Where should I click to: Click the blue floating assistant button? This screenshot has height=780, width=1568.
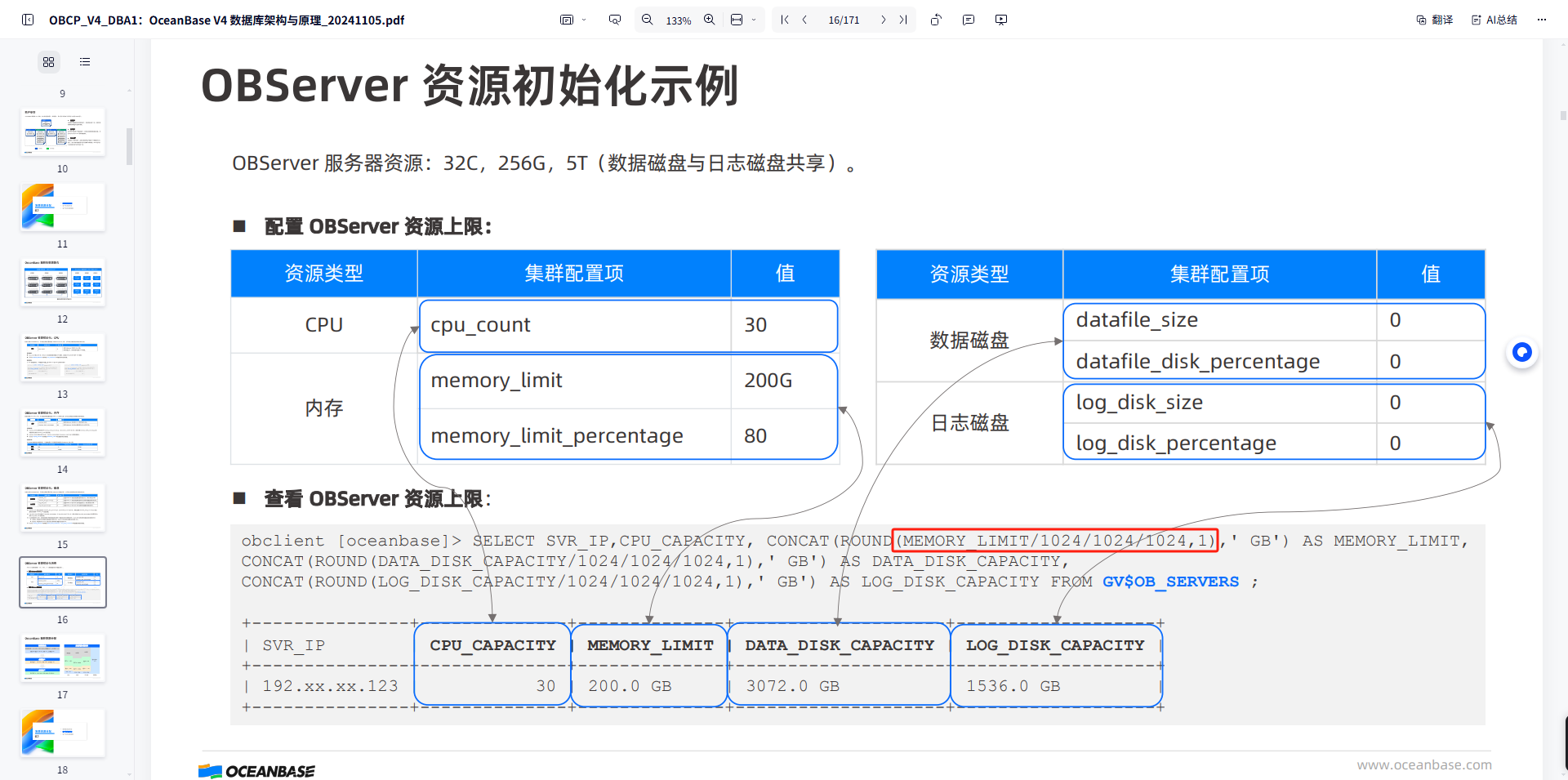click(1522, 352)
